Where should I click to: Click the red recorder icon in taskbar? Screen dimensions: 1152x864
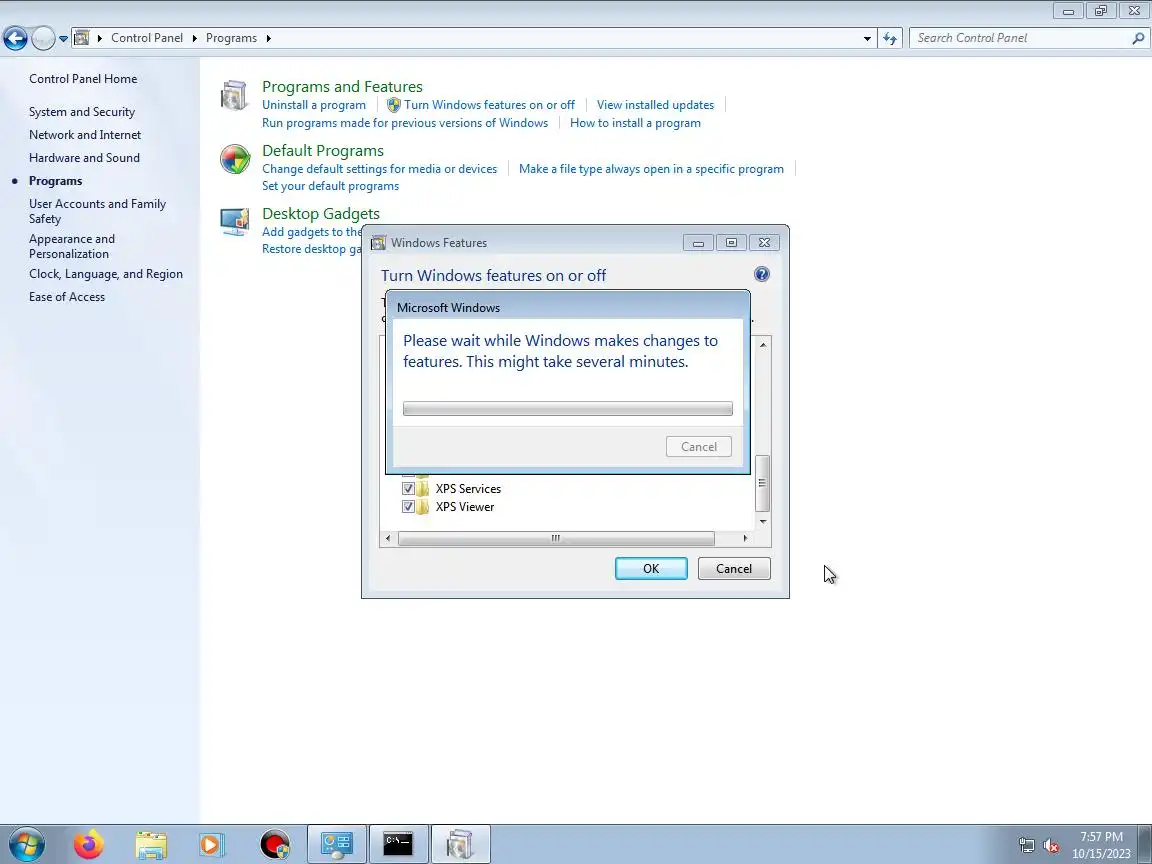[275, 844]
